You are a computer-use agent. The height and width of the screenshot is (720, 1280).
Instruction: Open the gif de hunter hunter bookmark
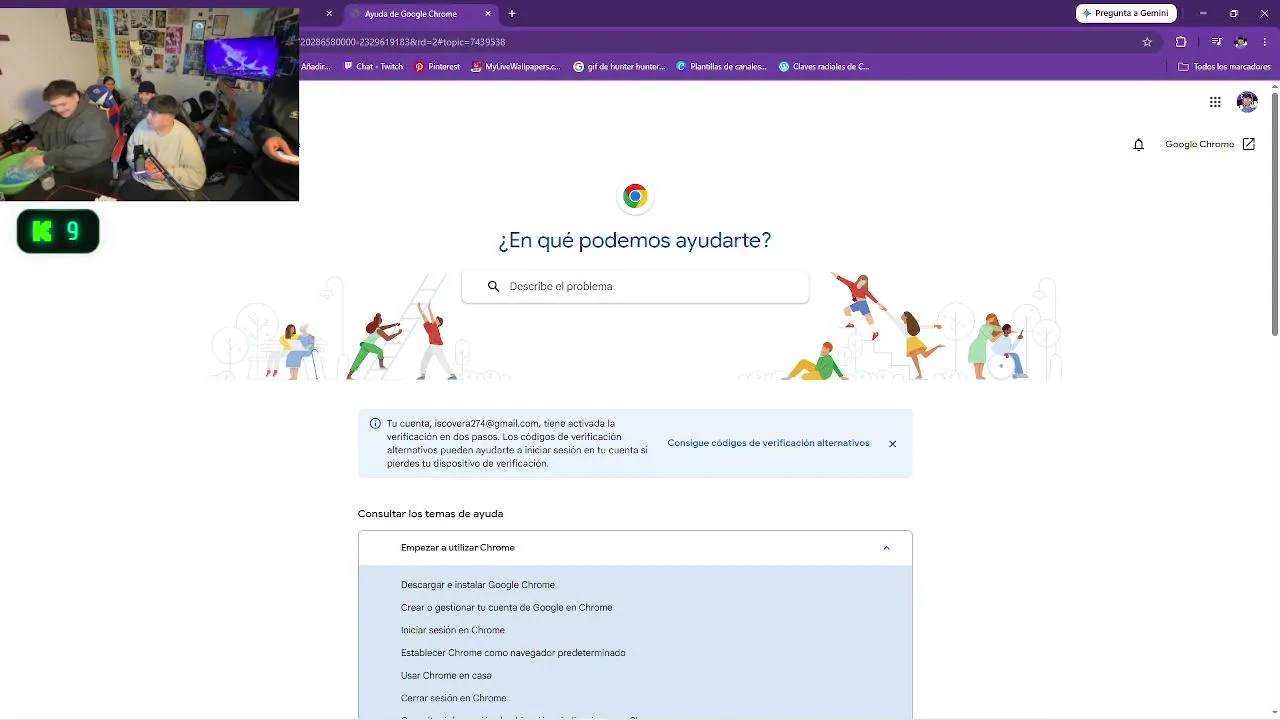(x=619, y=67)
